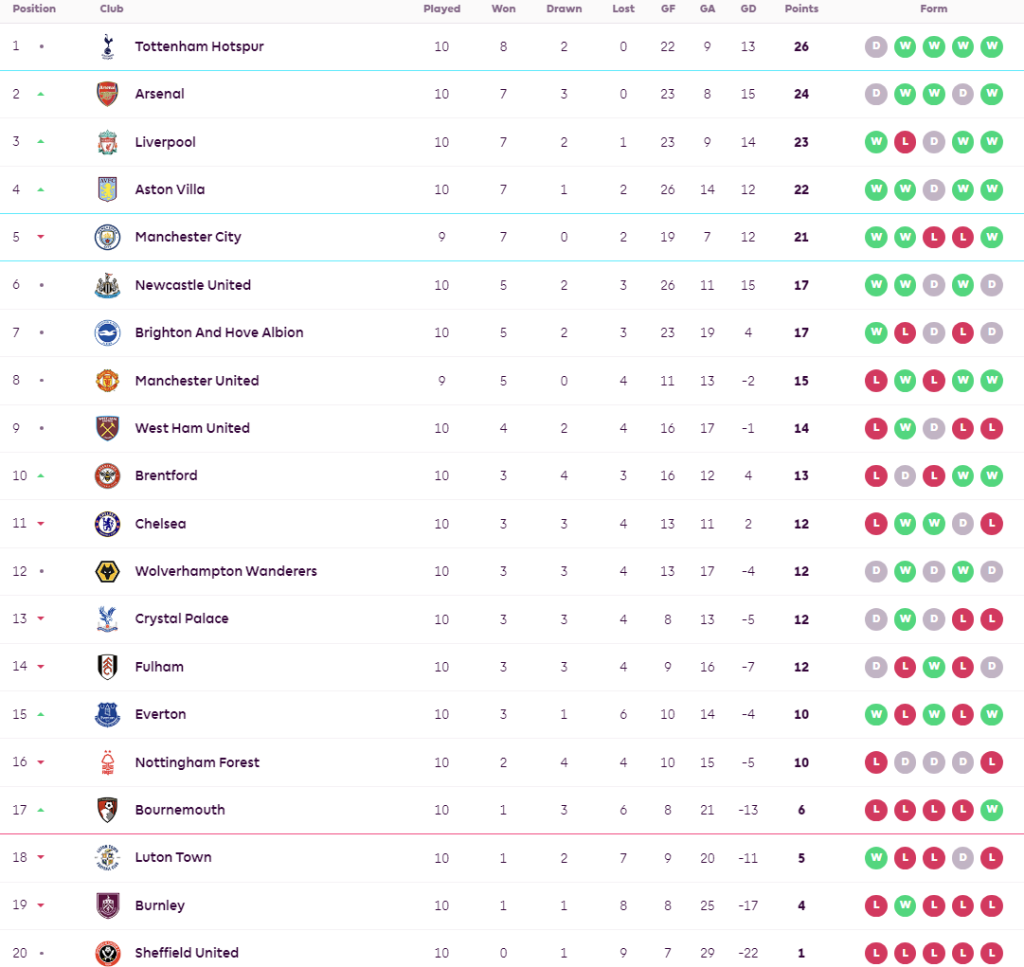Click the Sheffield United badge
Image resolution: width=1024 pixels, height=967 pixels.
tap(107, 953)
